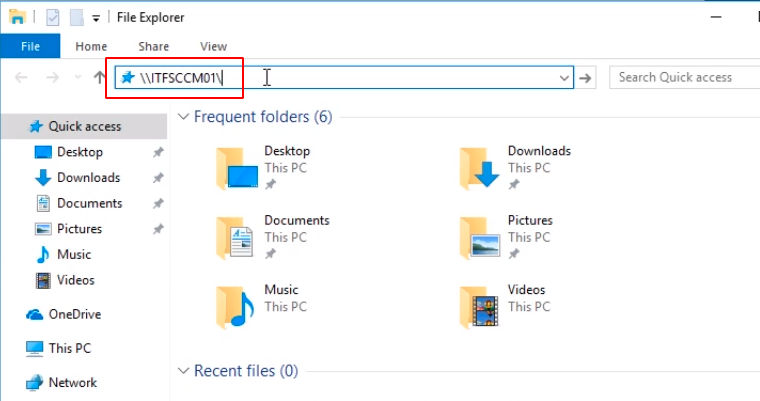
Task: Click the Properties quick access toolbar icon
Action: pyautogui.click(x=52, y=18)
